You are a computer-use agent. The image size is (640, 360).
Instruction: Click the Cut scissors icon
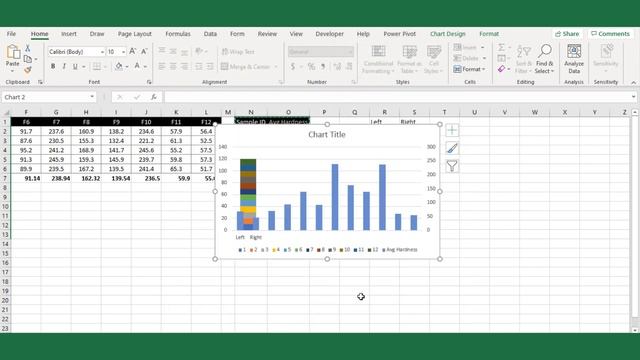click(x=27, y=48)
